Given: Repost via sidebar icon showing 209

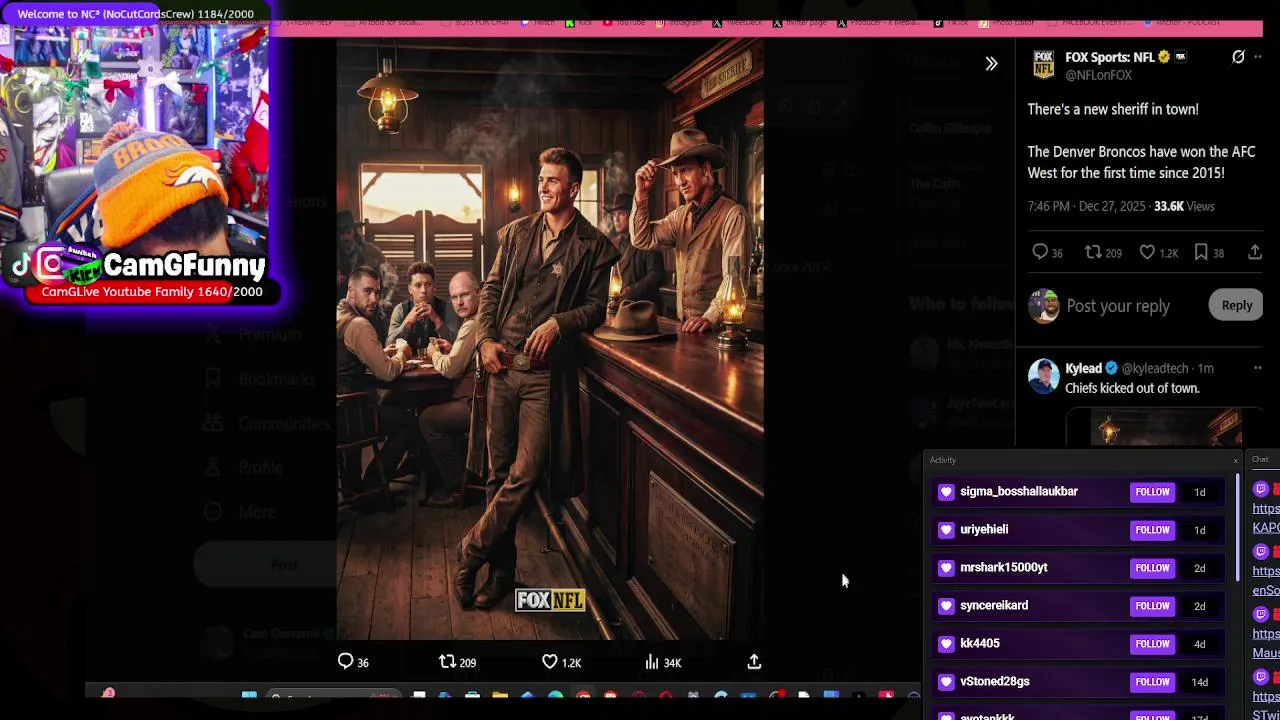Looking at the screenshot, I should (1093, 252).
